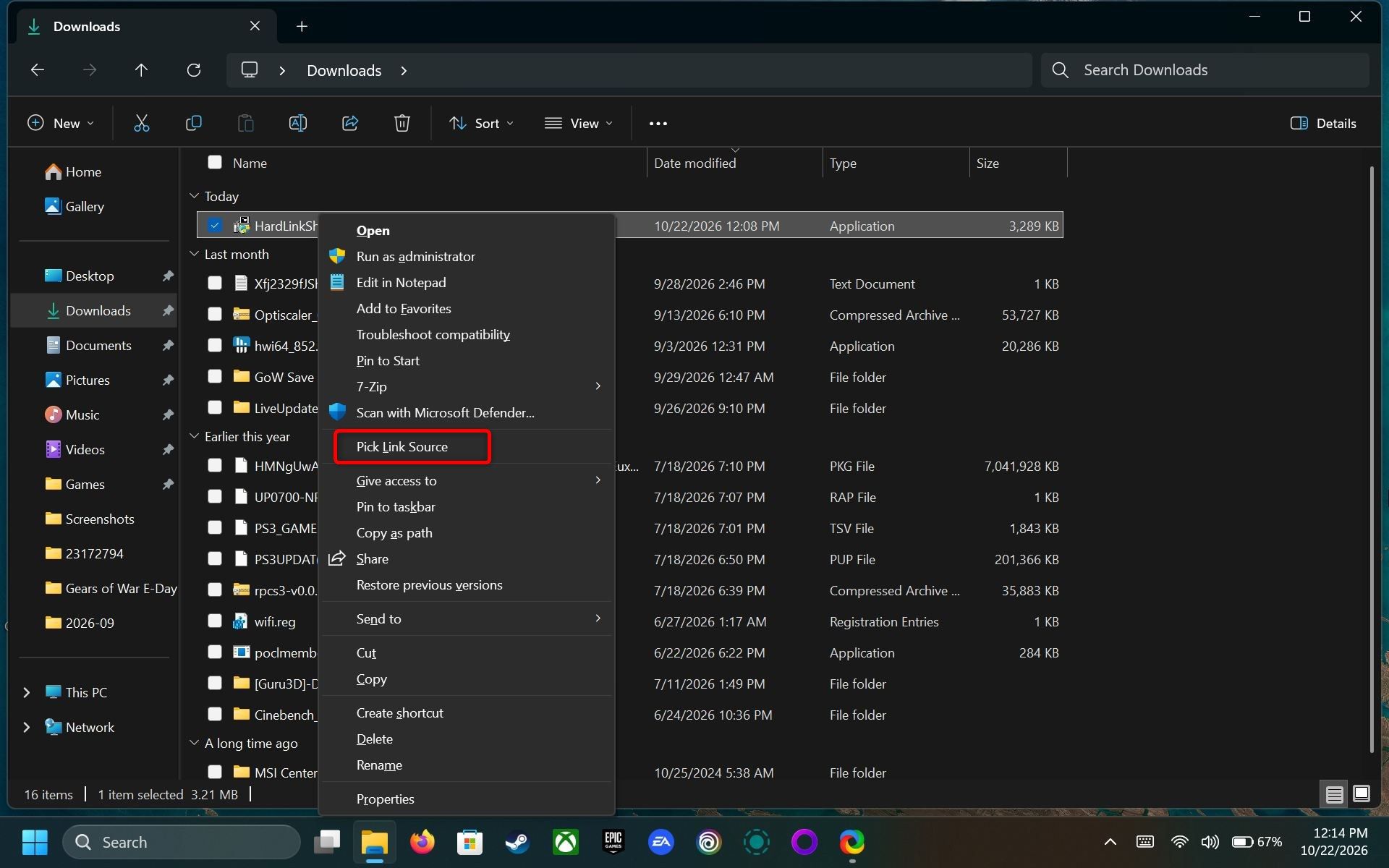Sort by the Type column header
This screenshot has height=868, width=1389.
(x=896, y=163)
